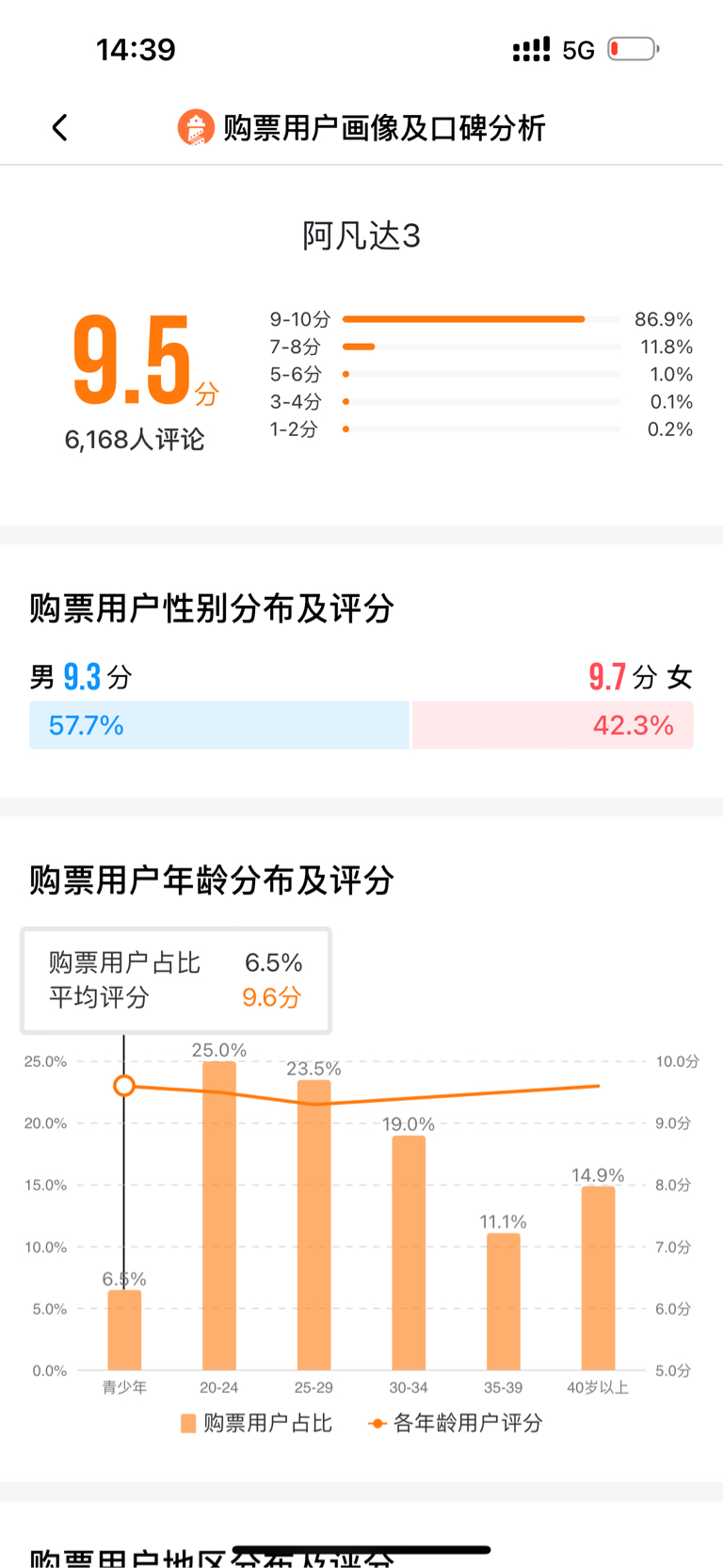This screenshot has height=1568, width=723.
Task: Tap the male 57.7% blue bar
Action: pos(219,725)
